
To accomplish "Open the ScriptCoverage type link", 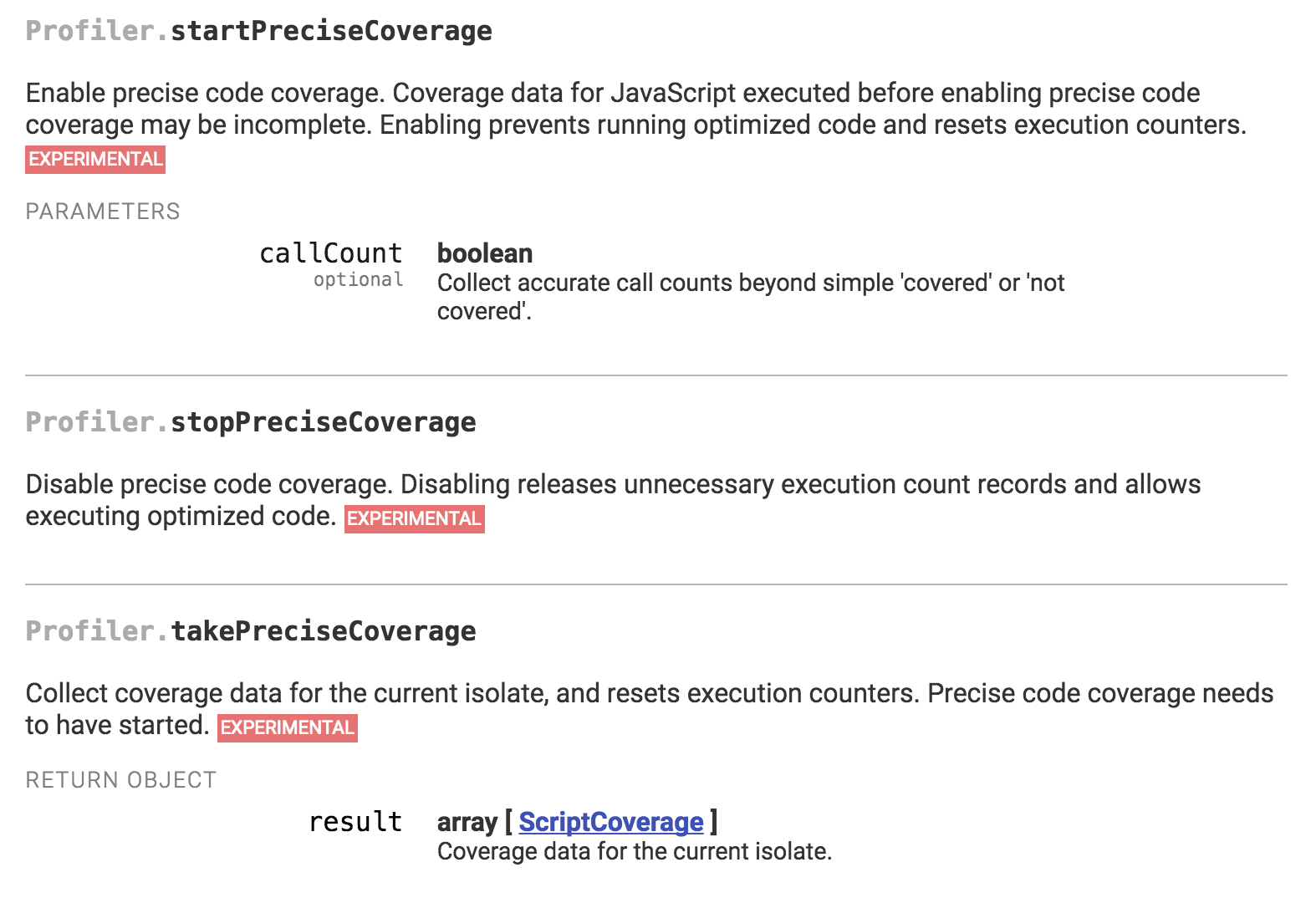I will coord(611,822).
